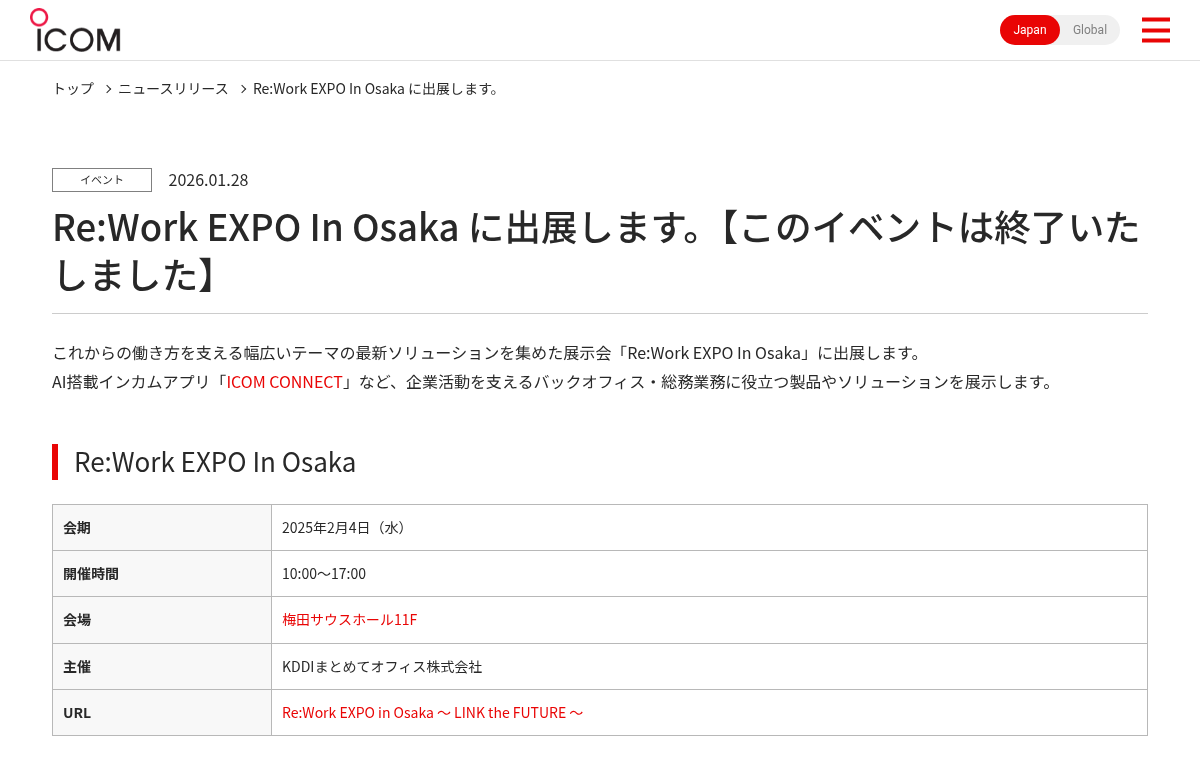Click the Re:Work EXPO In Osaka section heading
Viewport: 1200px width, 757px height.
click(215, 462)
